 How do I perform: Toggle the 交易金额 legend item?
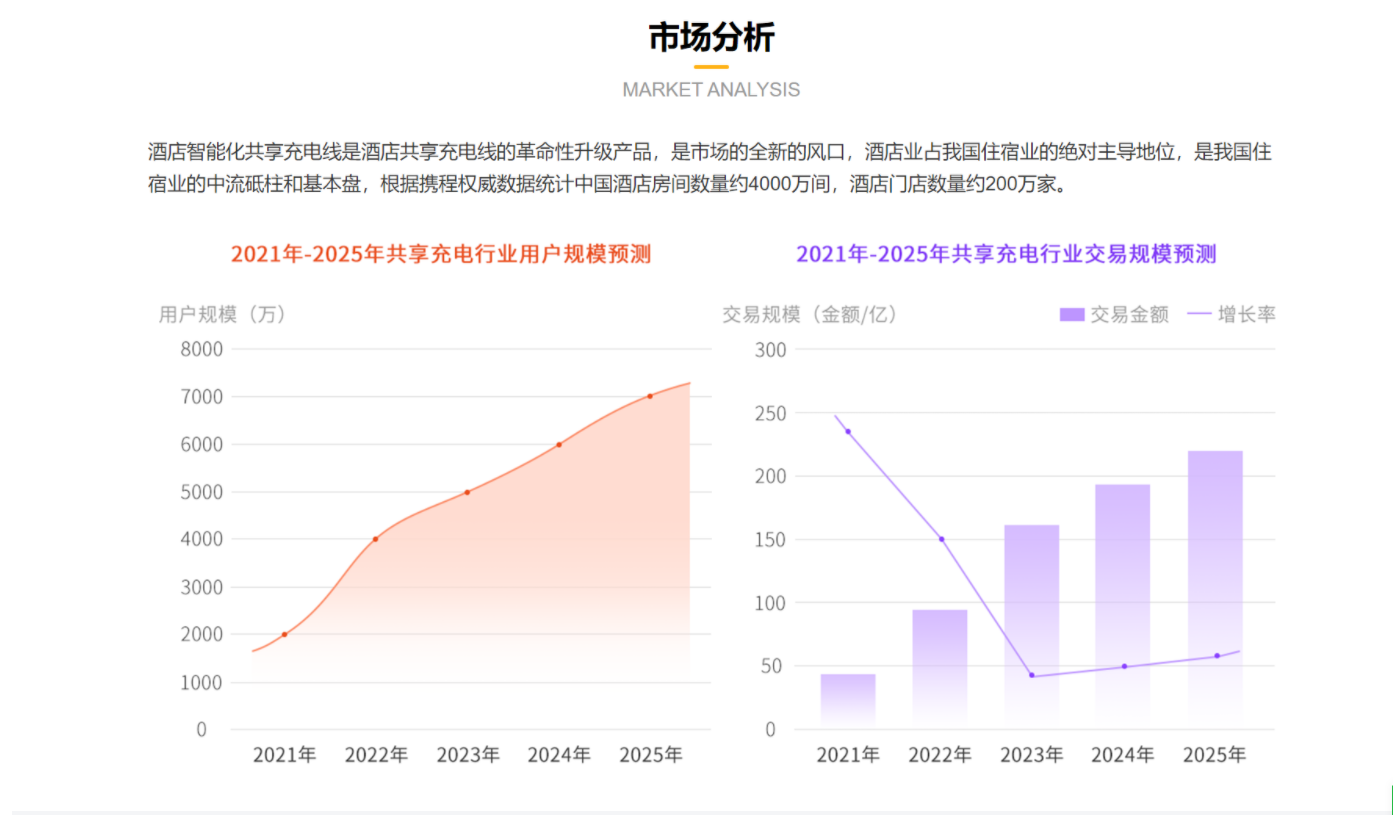point(1114,314)
